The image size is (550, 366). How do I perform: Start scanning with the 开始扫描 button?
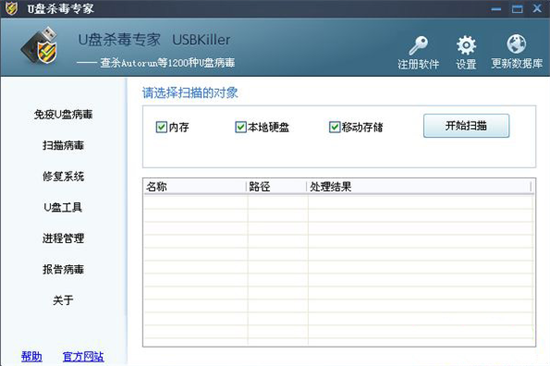(x=466, y=126)
